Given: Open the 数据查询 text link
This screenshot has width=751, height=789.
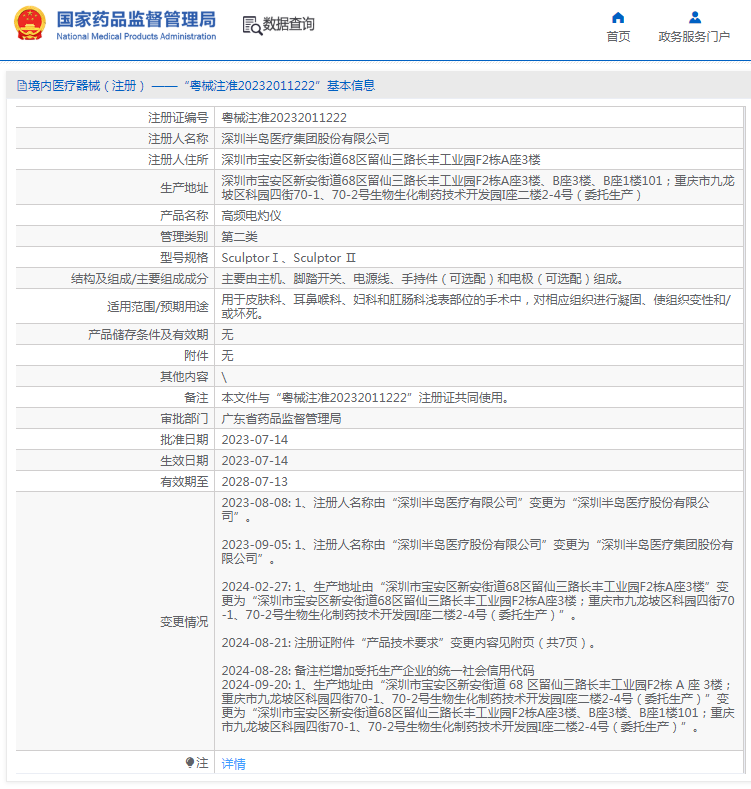Looking at the screenshot, I should (x=288, y=24).
